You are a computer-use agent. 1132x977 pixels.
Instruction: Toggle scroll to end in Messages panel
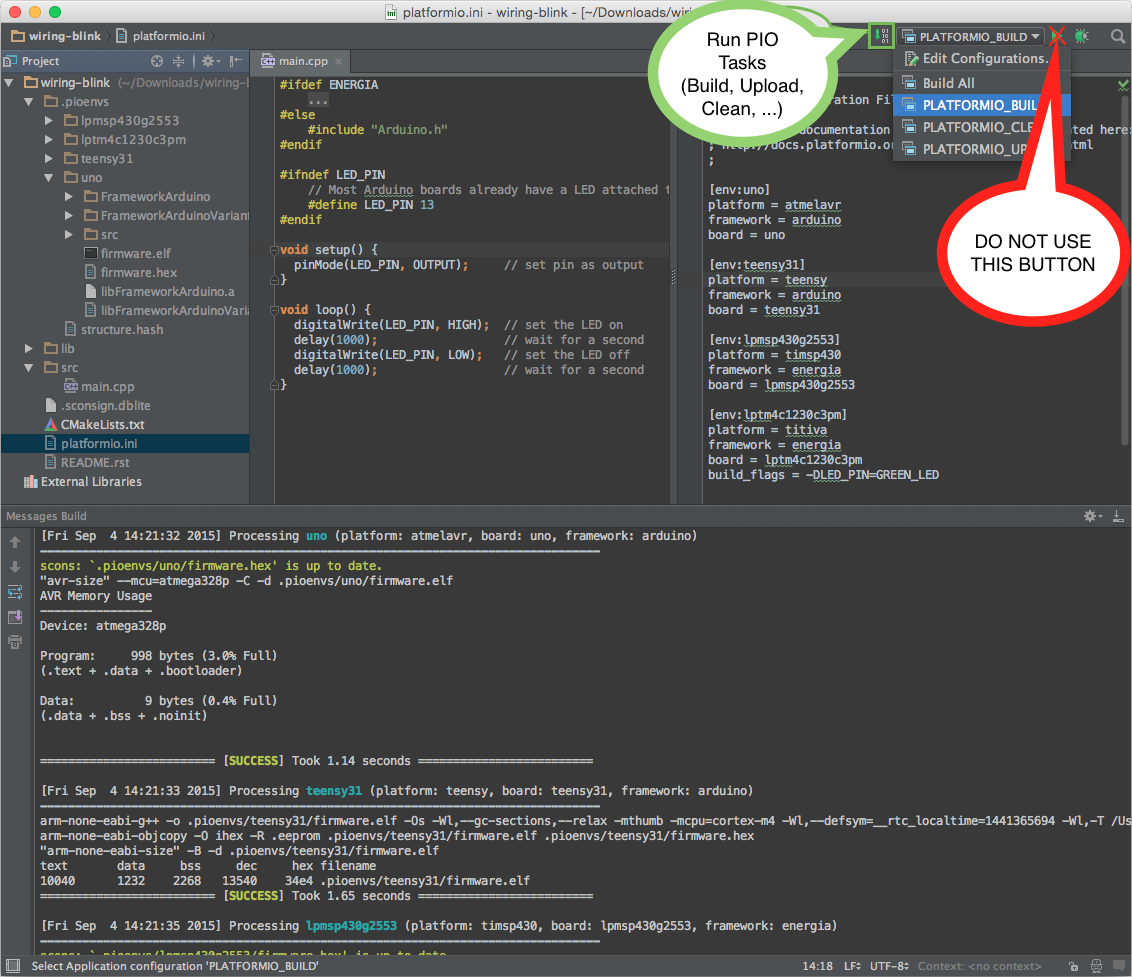click(15, 617)
